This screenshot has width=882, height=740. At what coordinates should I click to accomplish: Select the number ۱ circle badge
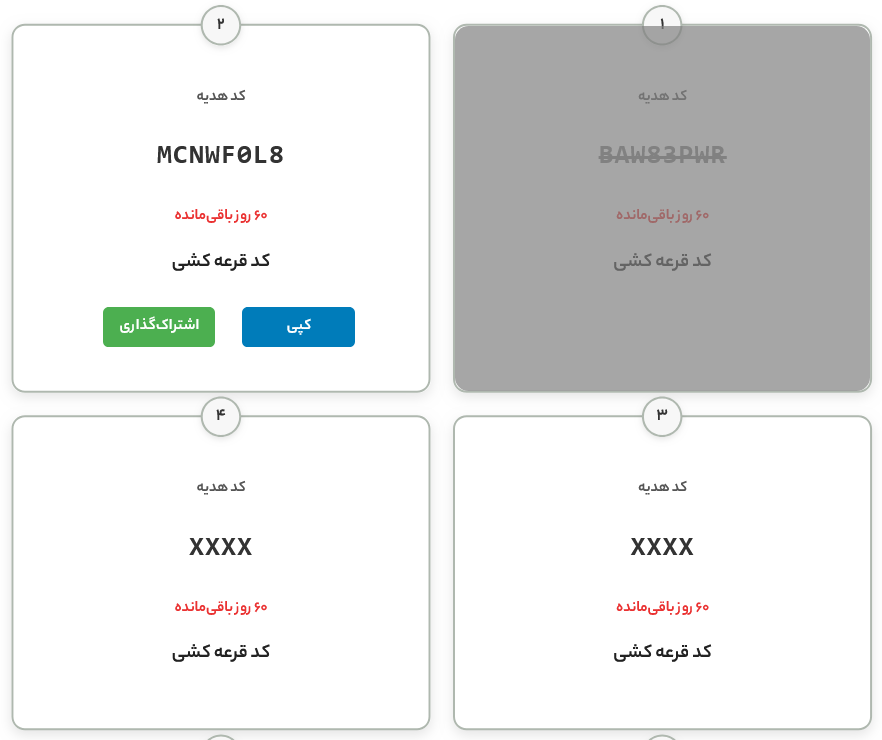(662, 25)
